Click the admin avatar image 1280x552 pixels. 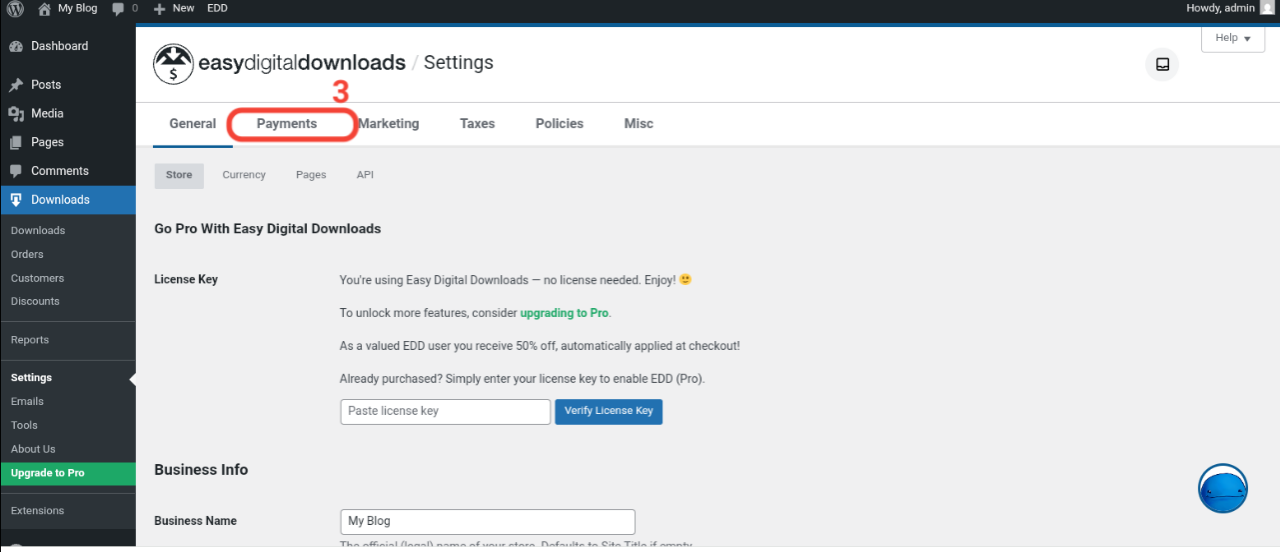click(x=1267, y=8)
